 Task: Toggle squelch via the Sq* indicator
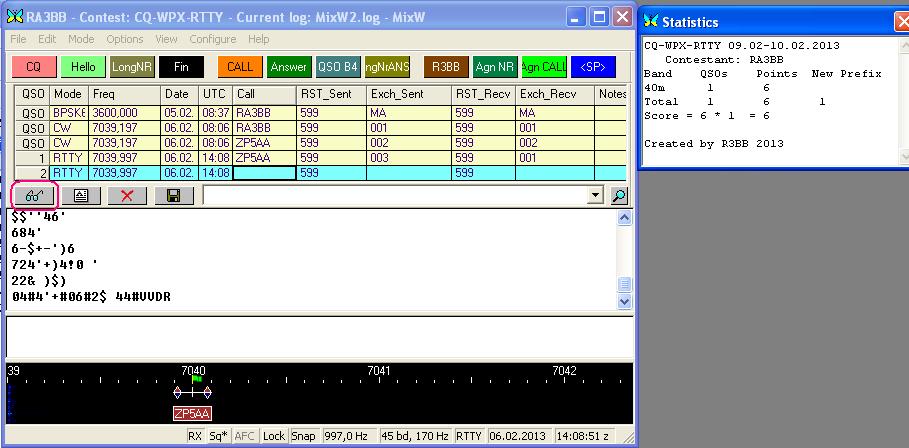tap(218, 436)
